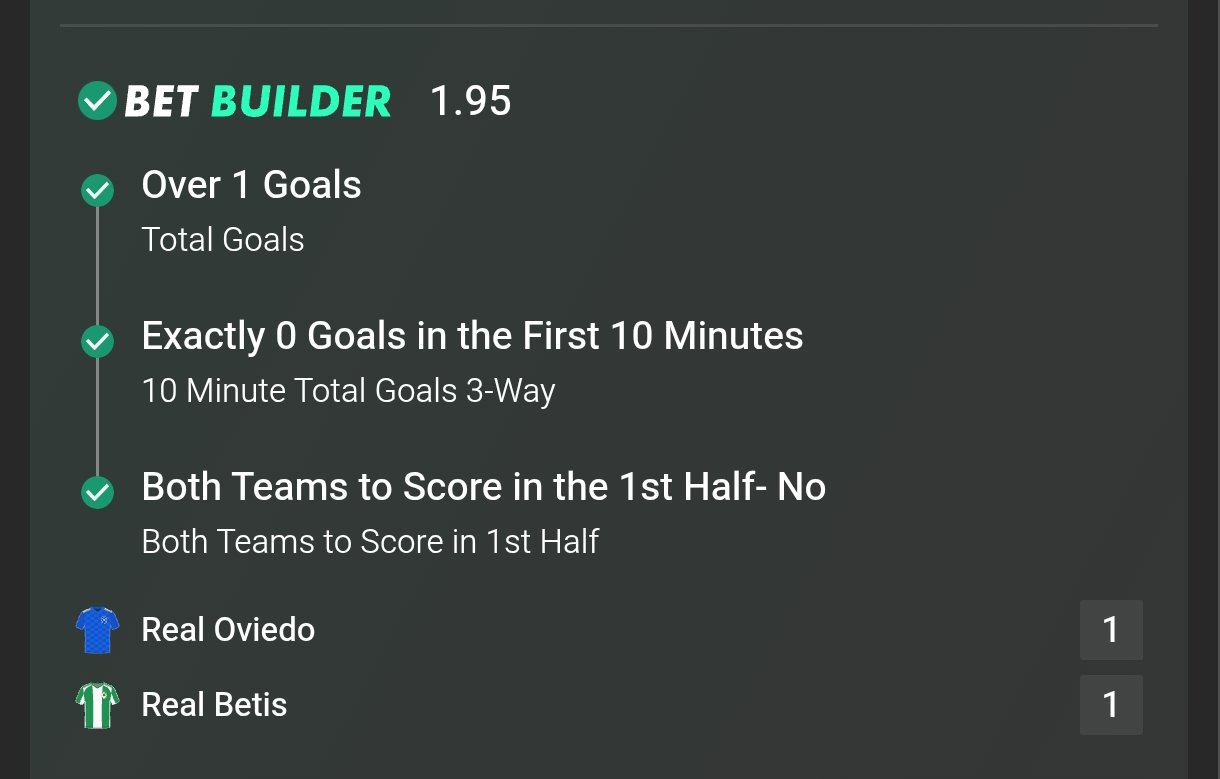
Task: Click the green tick beside Bet Builder heading
Action: (97, 101)
